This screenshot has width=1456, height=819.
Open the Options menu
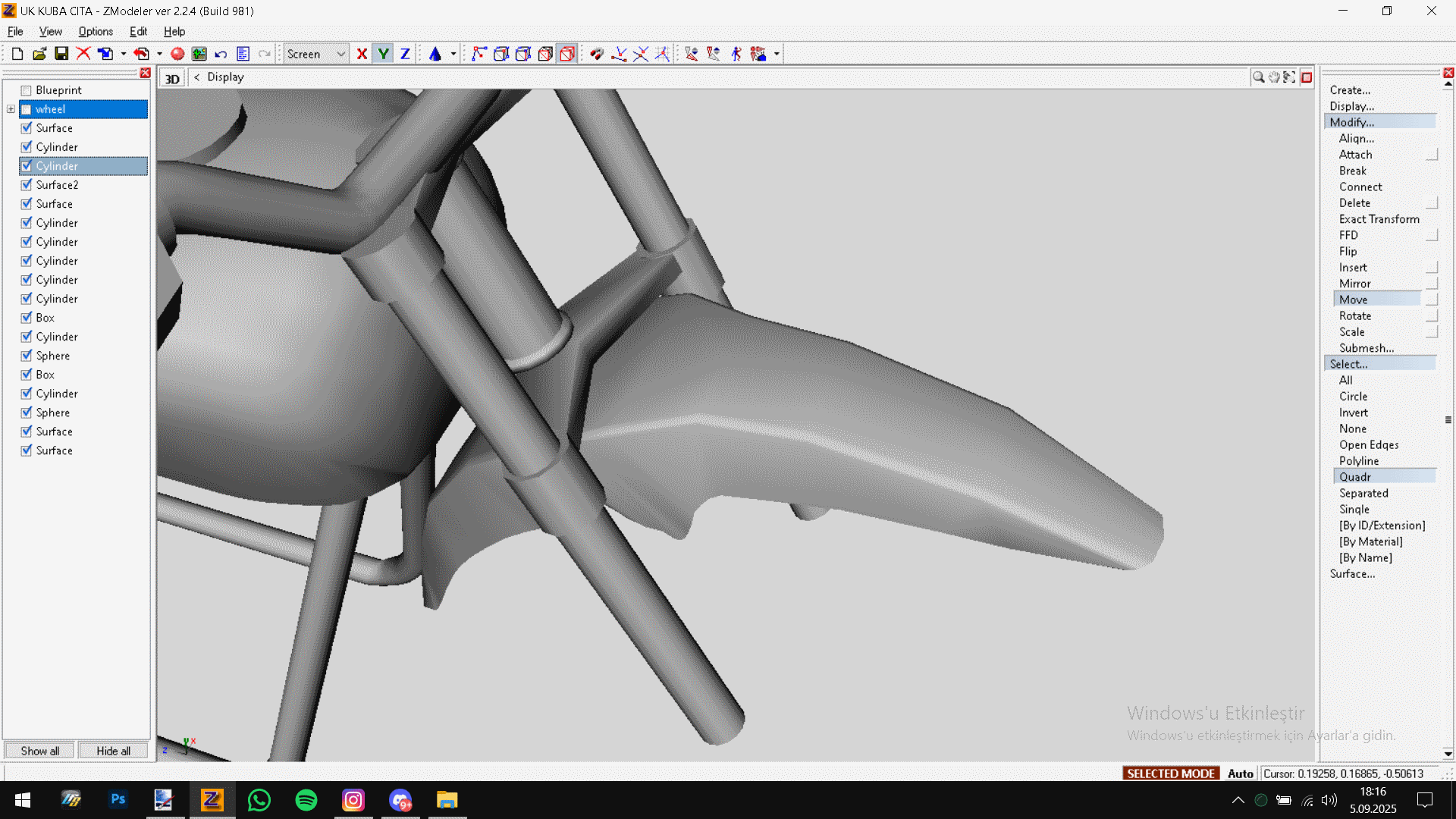[x=96, y=31]
